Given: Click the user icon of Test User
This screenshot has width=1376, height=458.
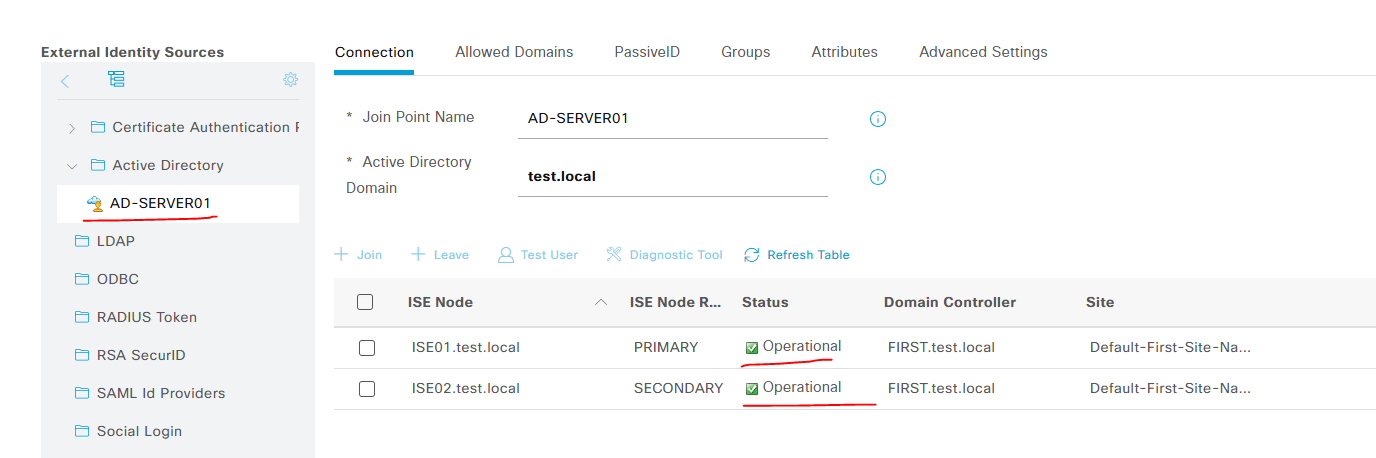Looking at the screenshot, I should (506, 255).
